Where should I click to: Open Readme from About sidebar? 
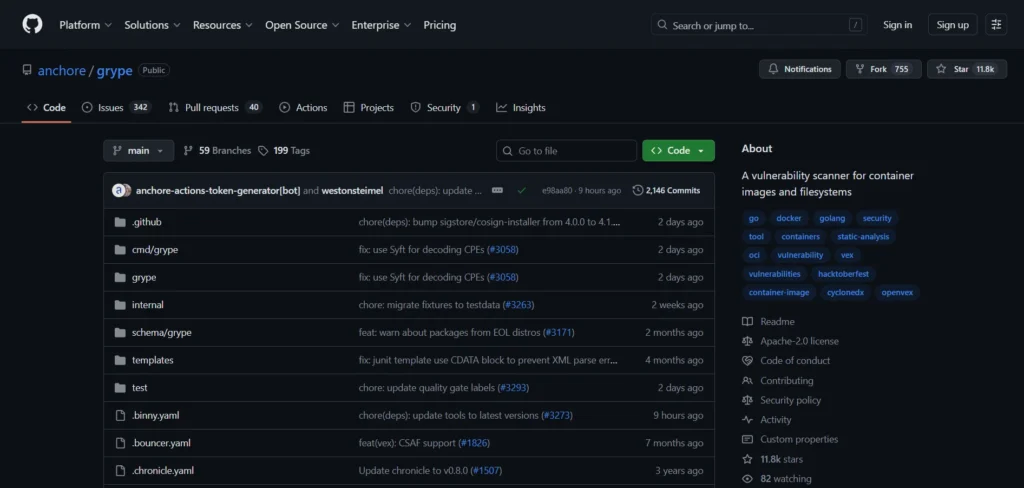[769, 321]
